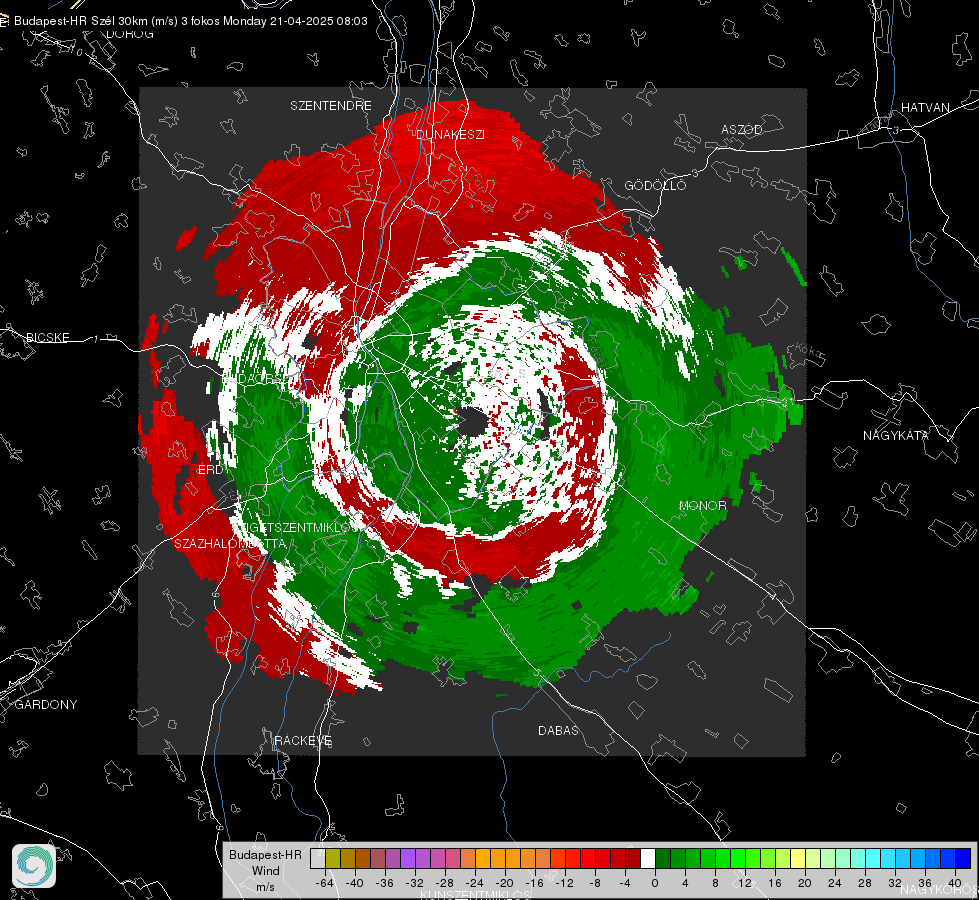Click the 16 legend scale value

(775, 883)
